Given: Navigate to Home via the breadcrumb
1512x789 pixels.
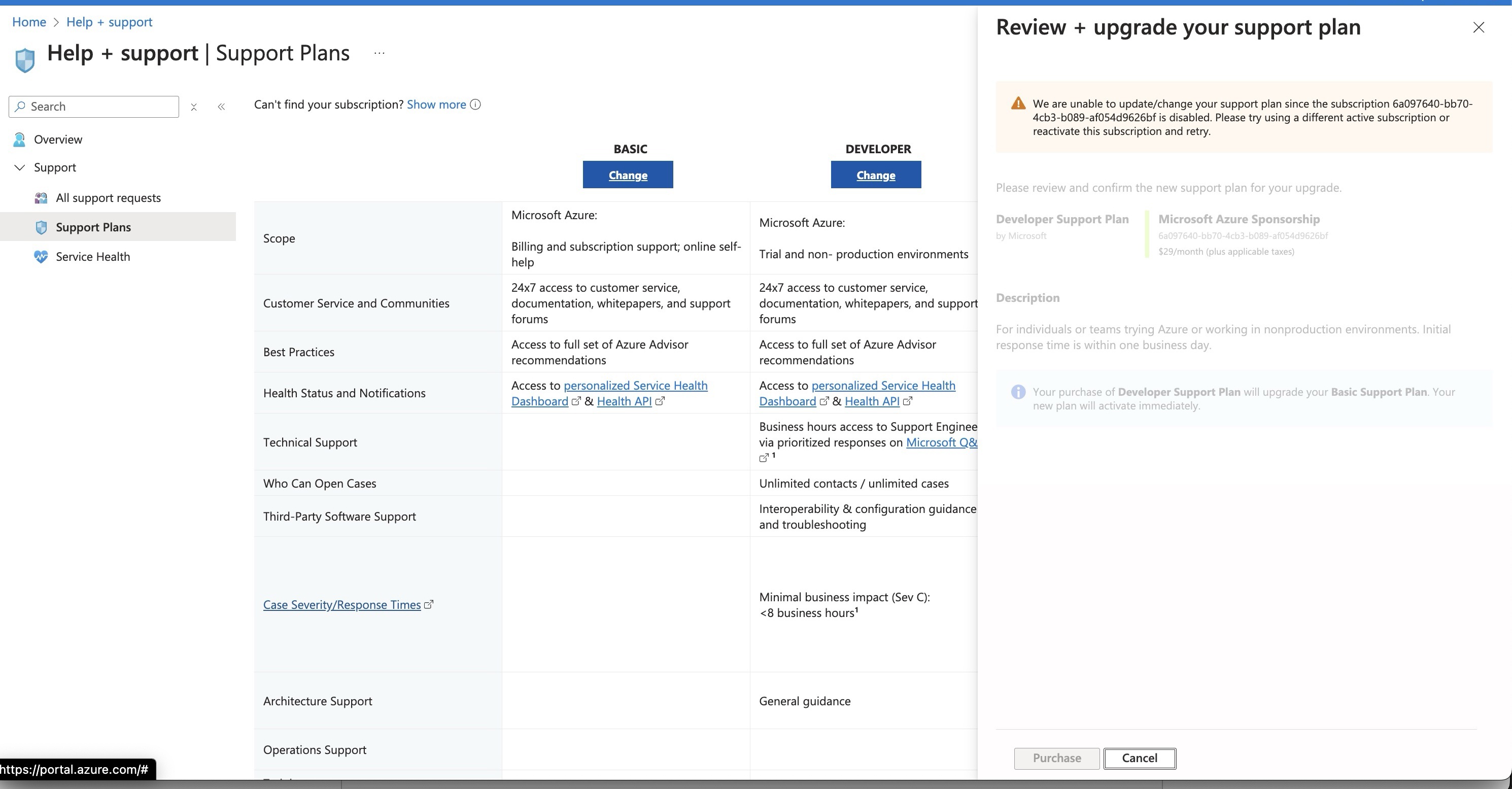Looking at the screenshot, I should 29,22.
